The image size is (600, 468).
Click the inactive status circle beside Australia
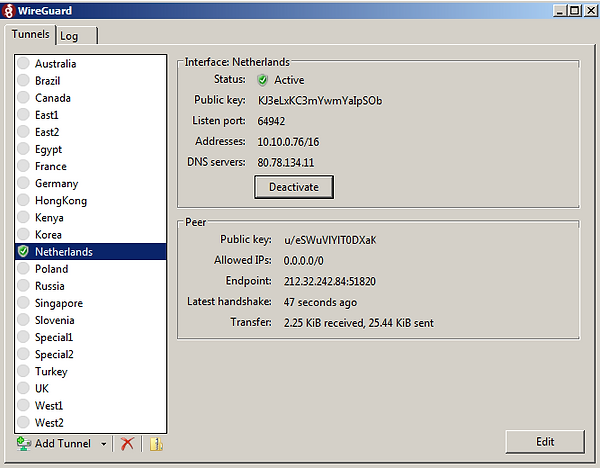pos(23,63)
